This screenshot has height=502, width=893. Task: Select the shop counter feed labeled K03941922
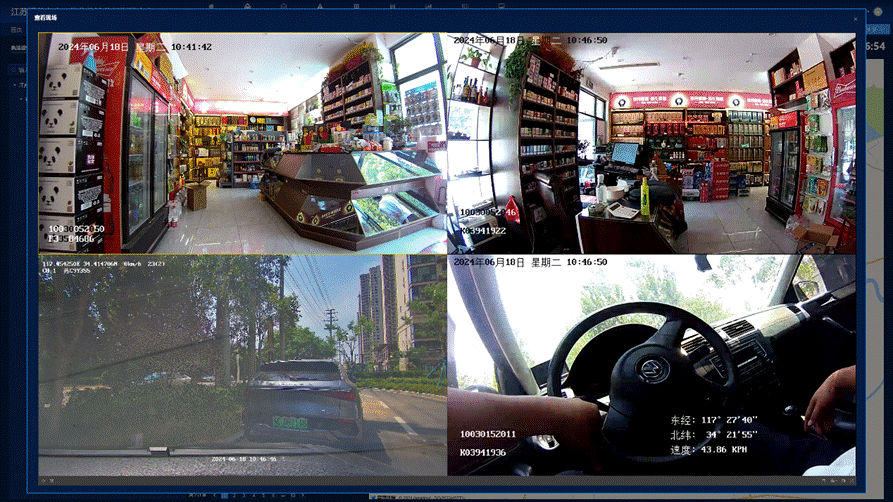(651, 143)
